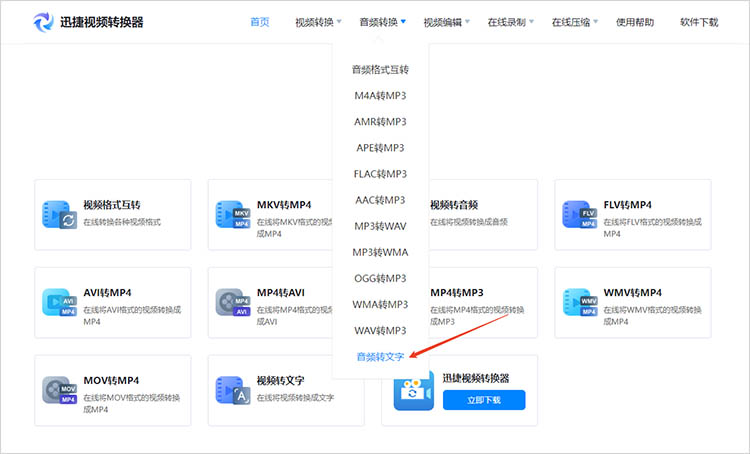
Task: Go to 首页 in navigation bar
Action: 260,22
